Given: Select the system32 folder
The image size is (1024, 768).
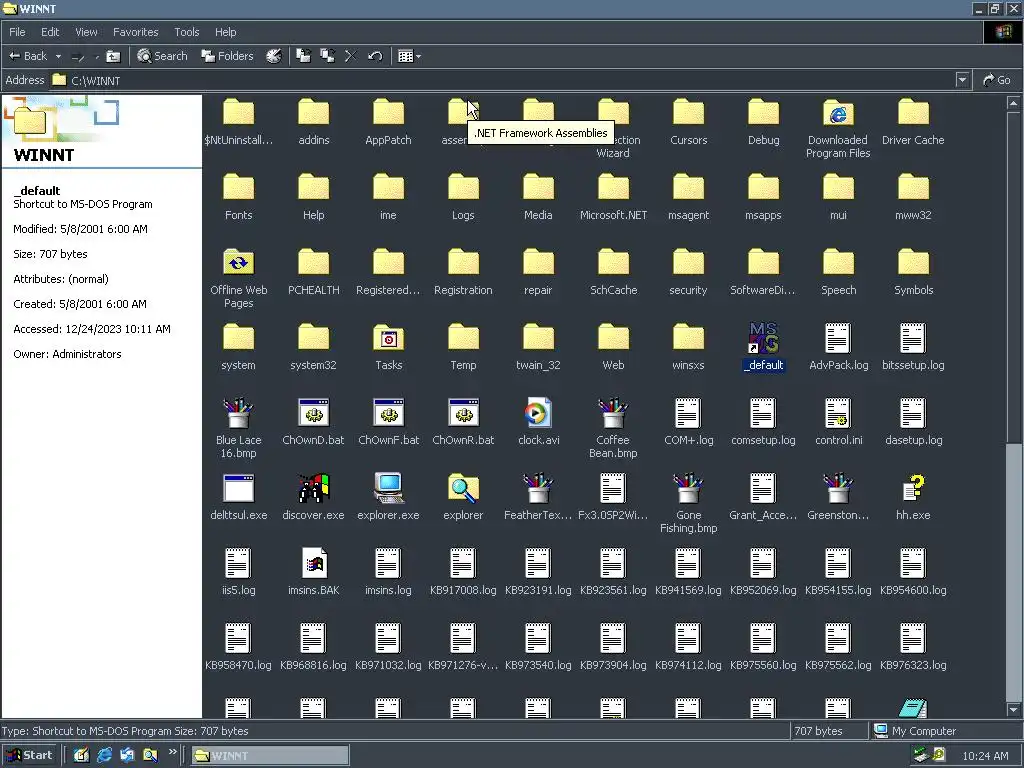Looking at the screenshot, I should [313, 348].
